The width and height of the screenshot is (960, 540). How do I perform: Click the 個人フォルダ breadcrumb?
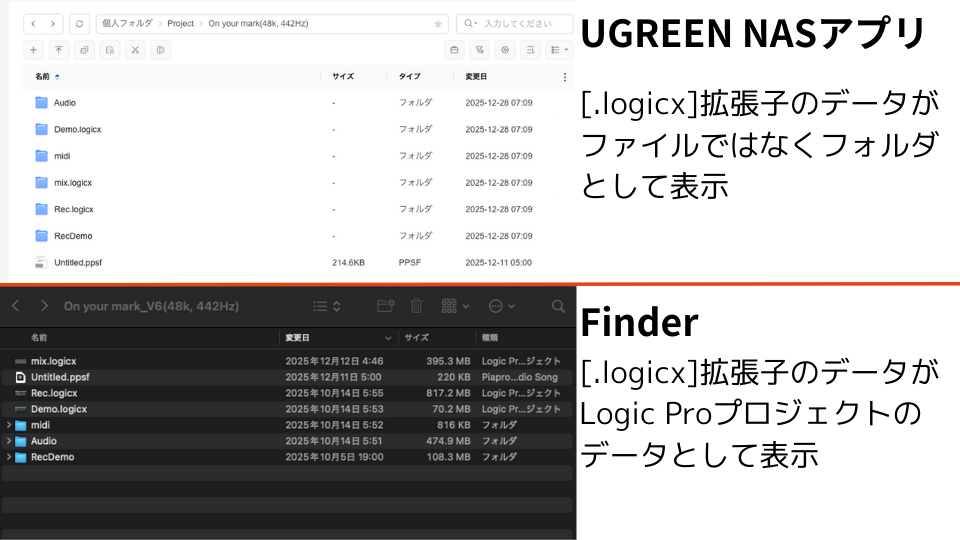point(127,24)
